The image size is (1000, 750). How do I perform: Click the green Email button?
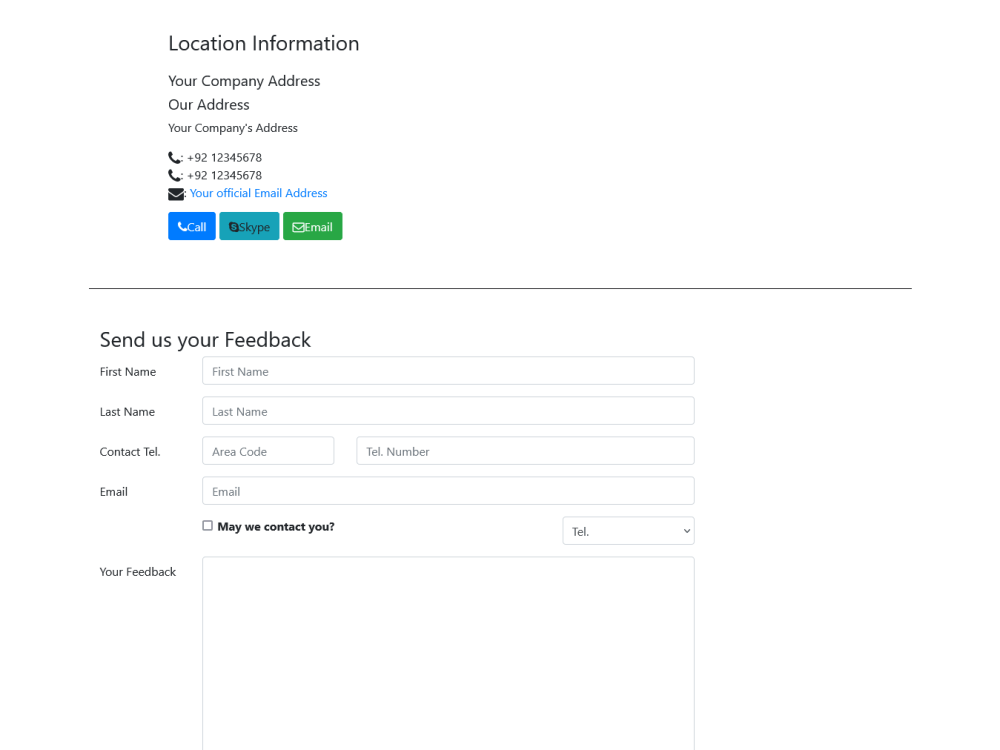[x=312, y=226]
